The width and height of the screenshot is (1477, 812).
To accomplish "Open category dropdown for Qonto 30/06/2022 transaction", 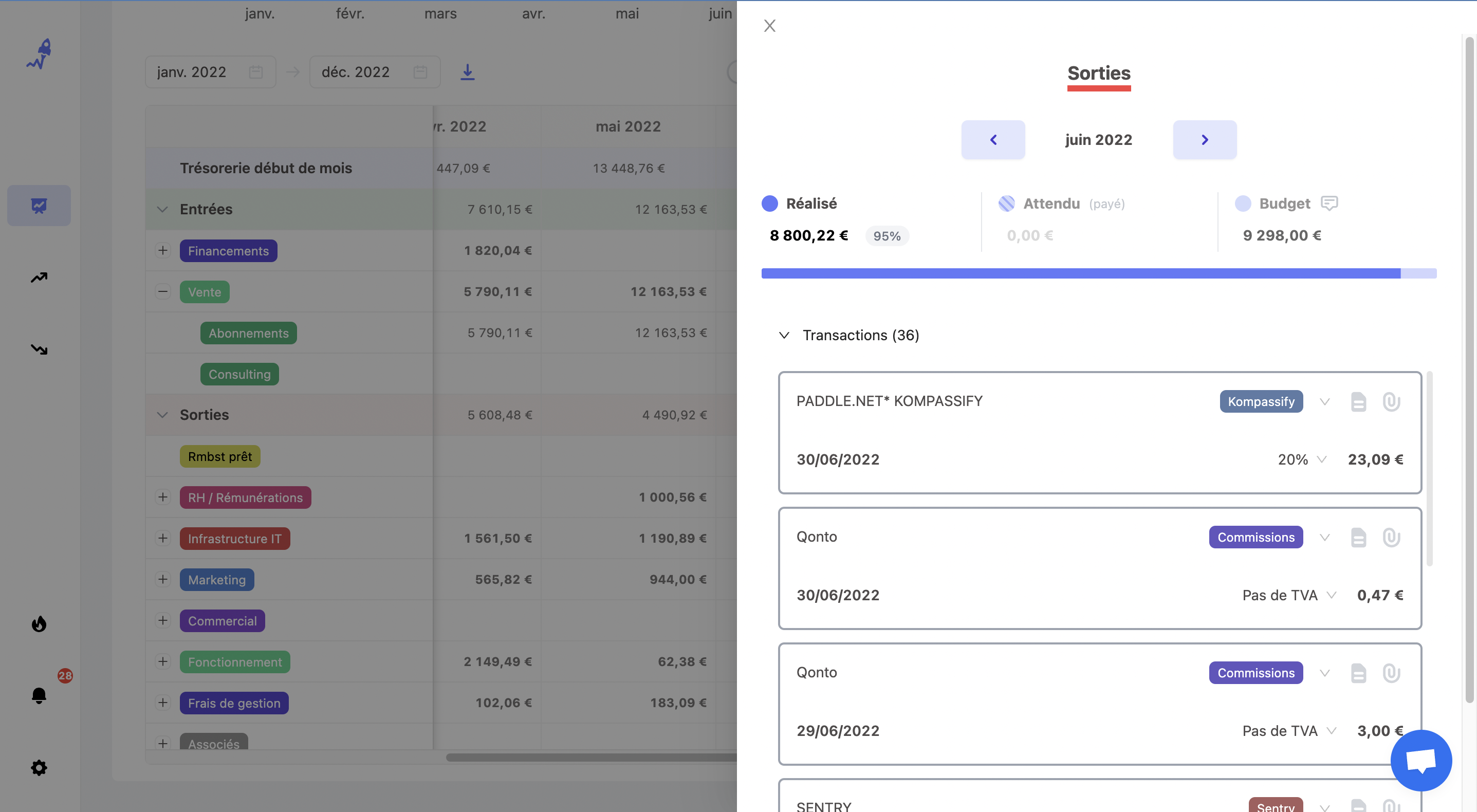I will [x=1324, y=538].
